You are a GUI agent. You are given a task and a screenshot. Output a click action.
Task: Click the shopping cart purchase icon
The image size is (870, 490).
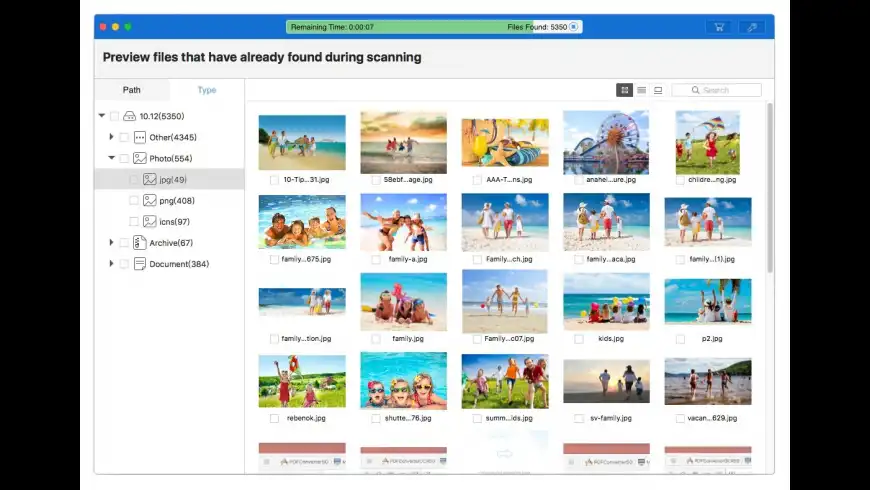[x=719, y=27]
